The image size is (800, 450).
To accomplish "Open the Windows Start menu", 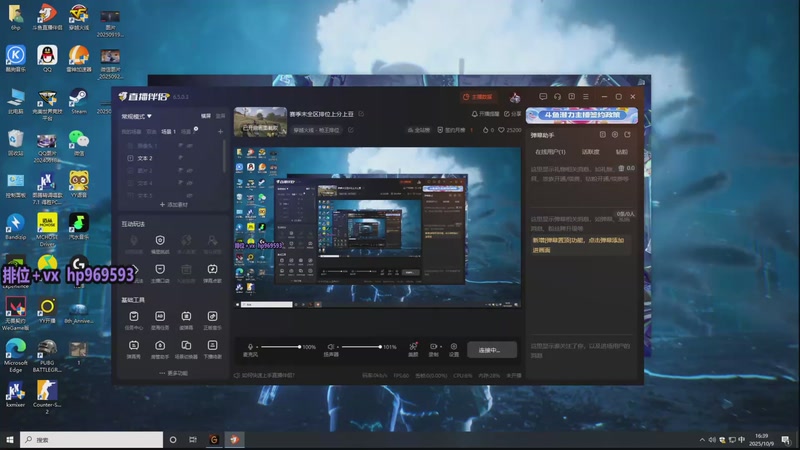I will pyautogui.click(x=9, y=439).
